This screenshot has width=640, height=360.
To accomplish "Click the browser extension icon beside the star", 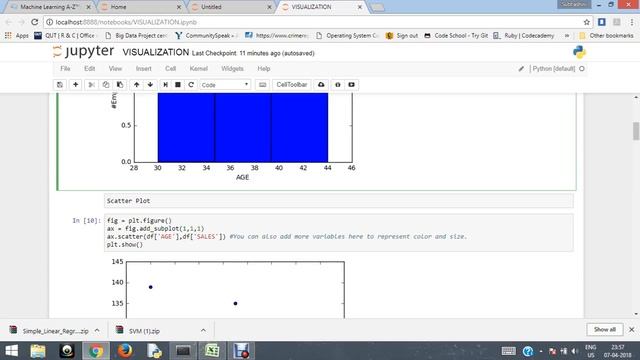I will click(x=602, y=22).
